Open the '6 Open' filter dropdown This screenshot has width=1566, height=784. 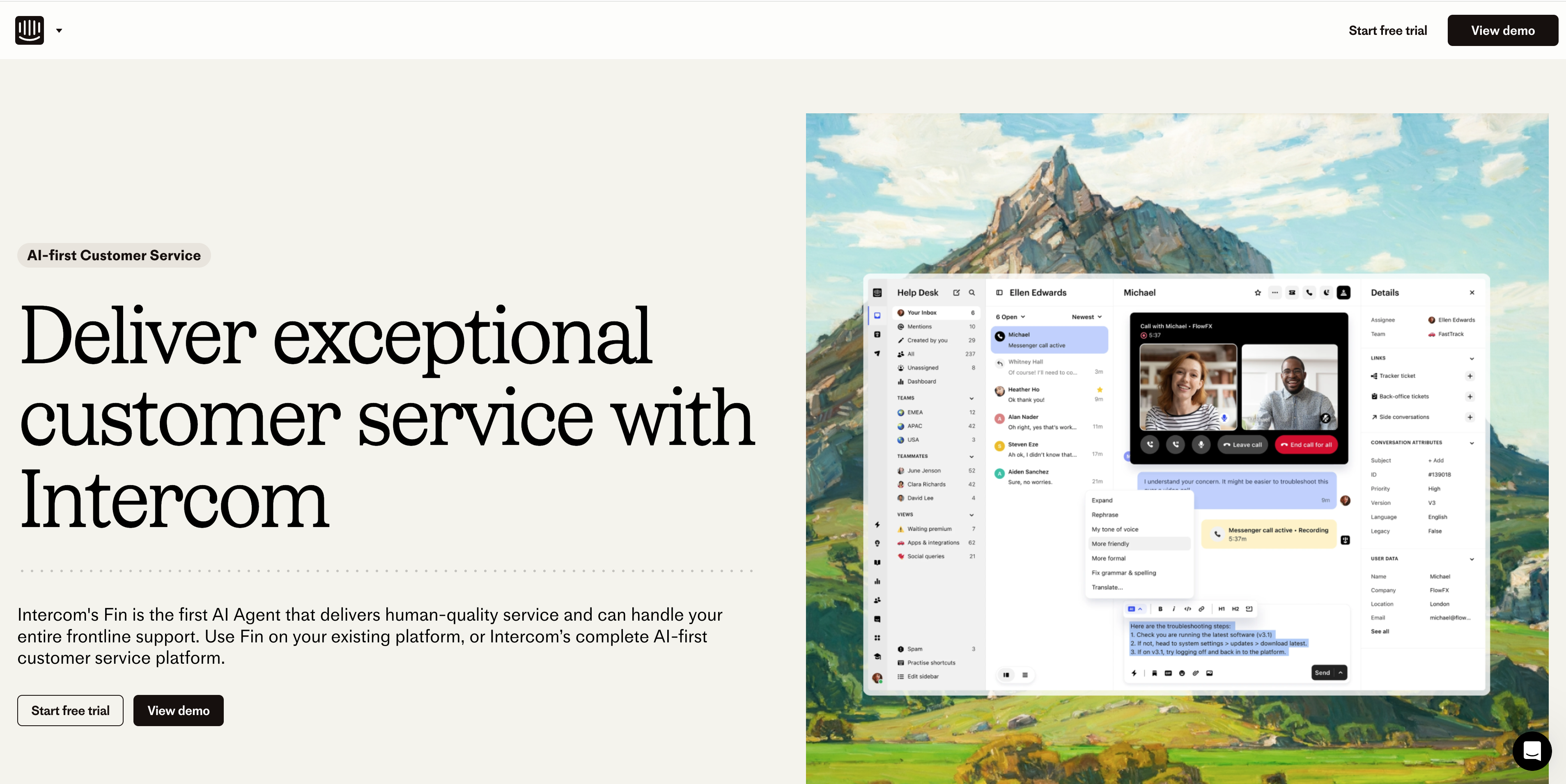click(x=1010, y=316)
